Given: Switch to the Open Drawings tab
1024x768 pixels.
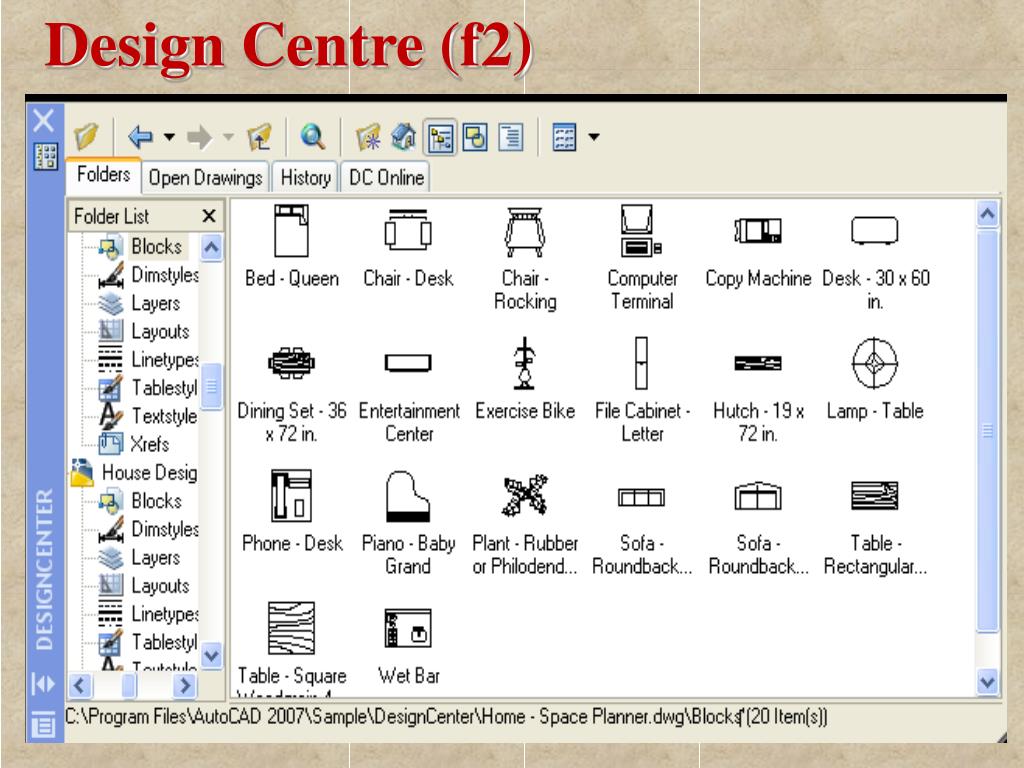Looking at the screenshot, I should coord(205,177).
